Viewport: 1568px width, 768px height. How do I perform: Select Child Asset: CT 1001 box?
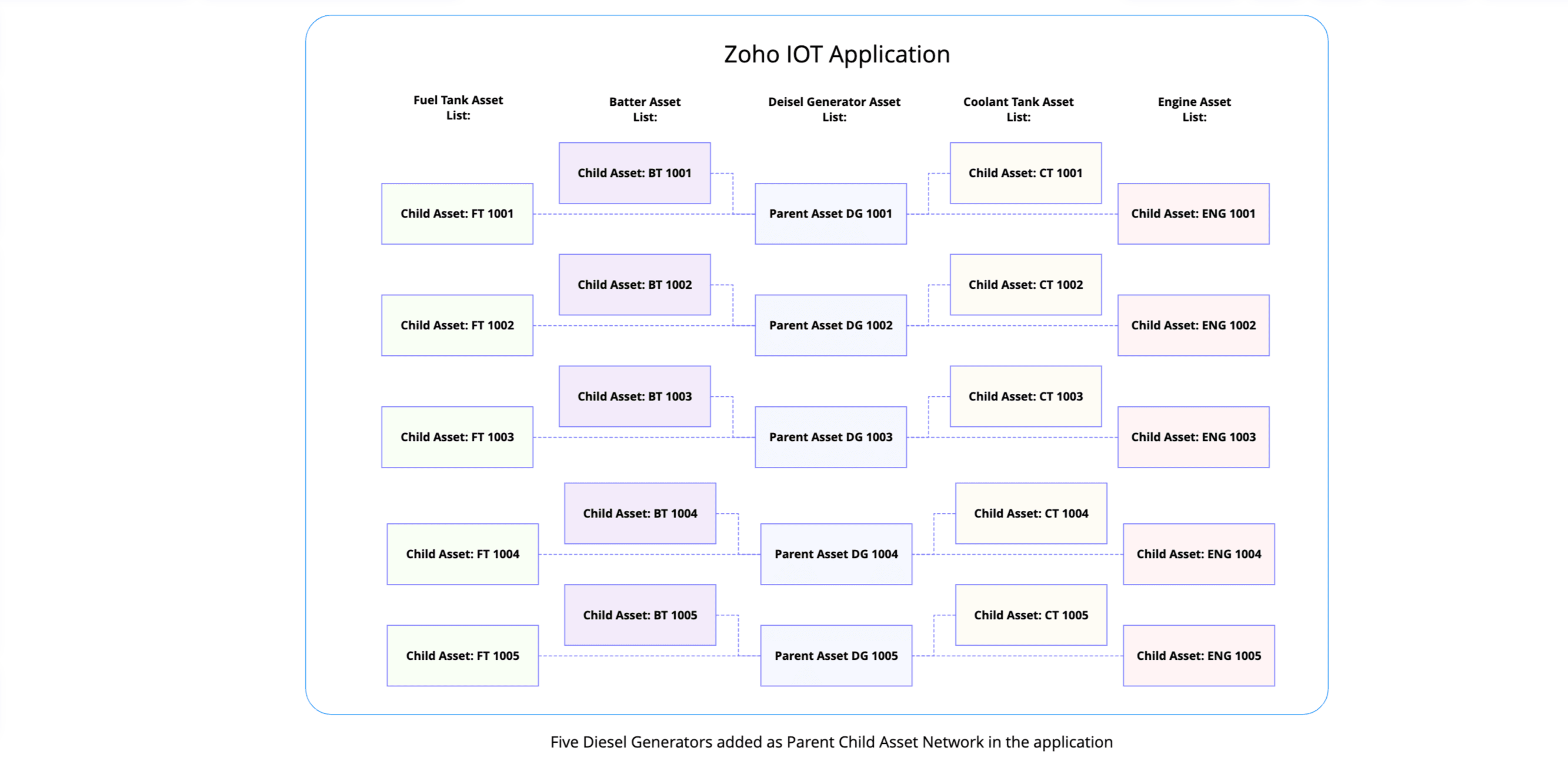pyautogui.click(x=1025, y=173)
